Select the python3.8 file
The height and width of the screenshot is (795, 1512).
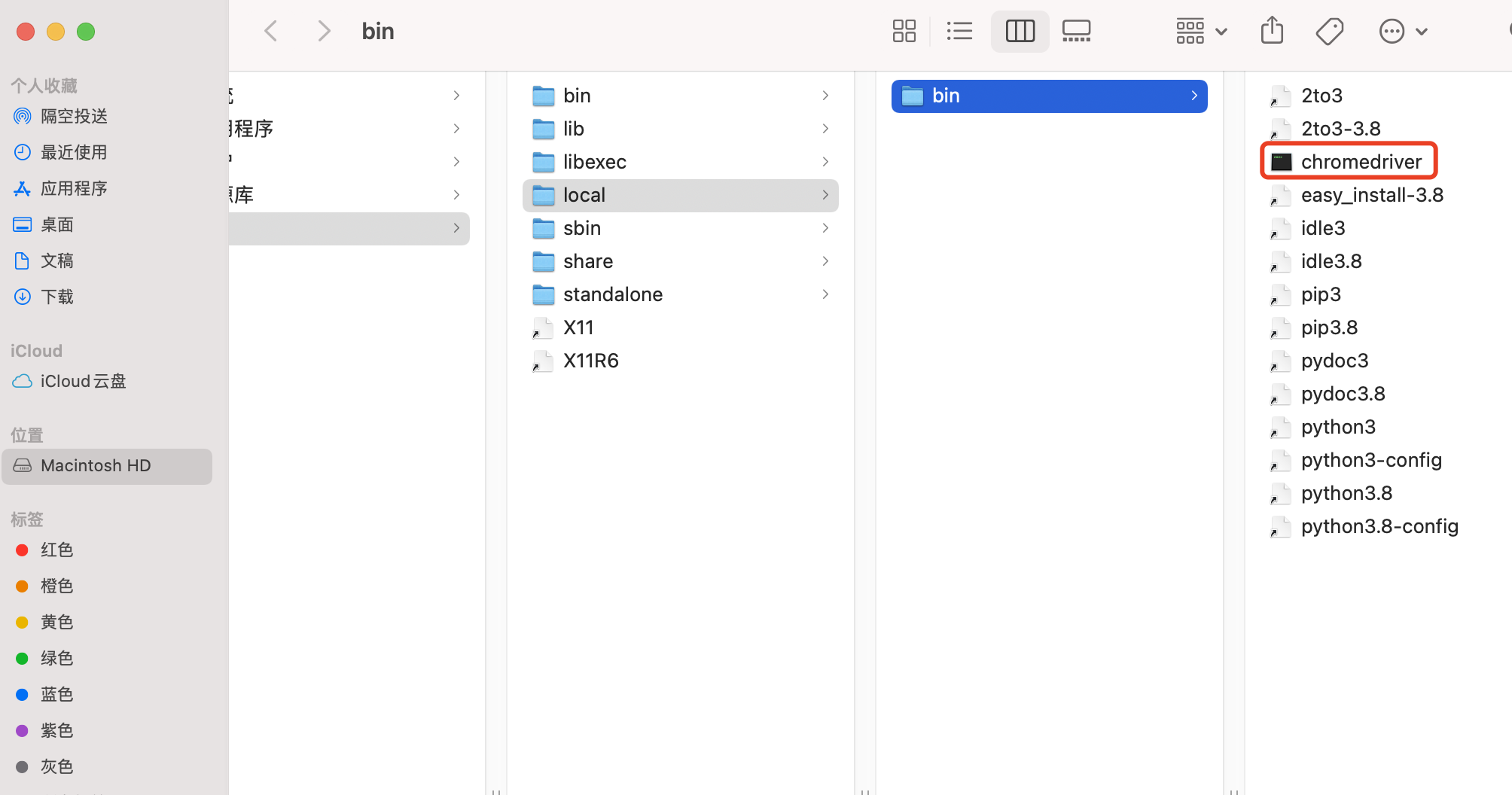[1346, 493]
